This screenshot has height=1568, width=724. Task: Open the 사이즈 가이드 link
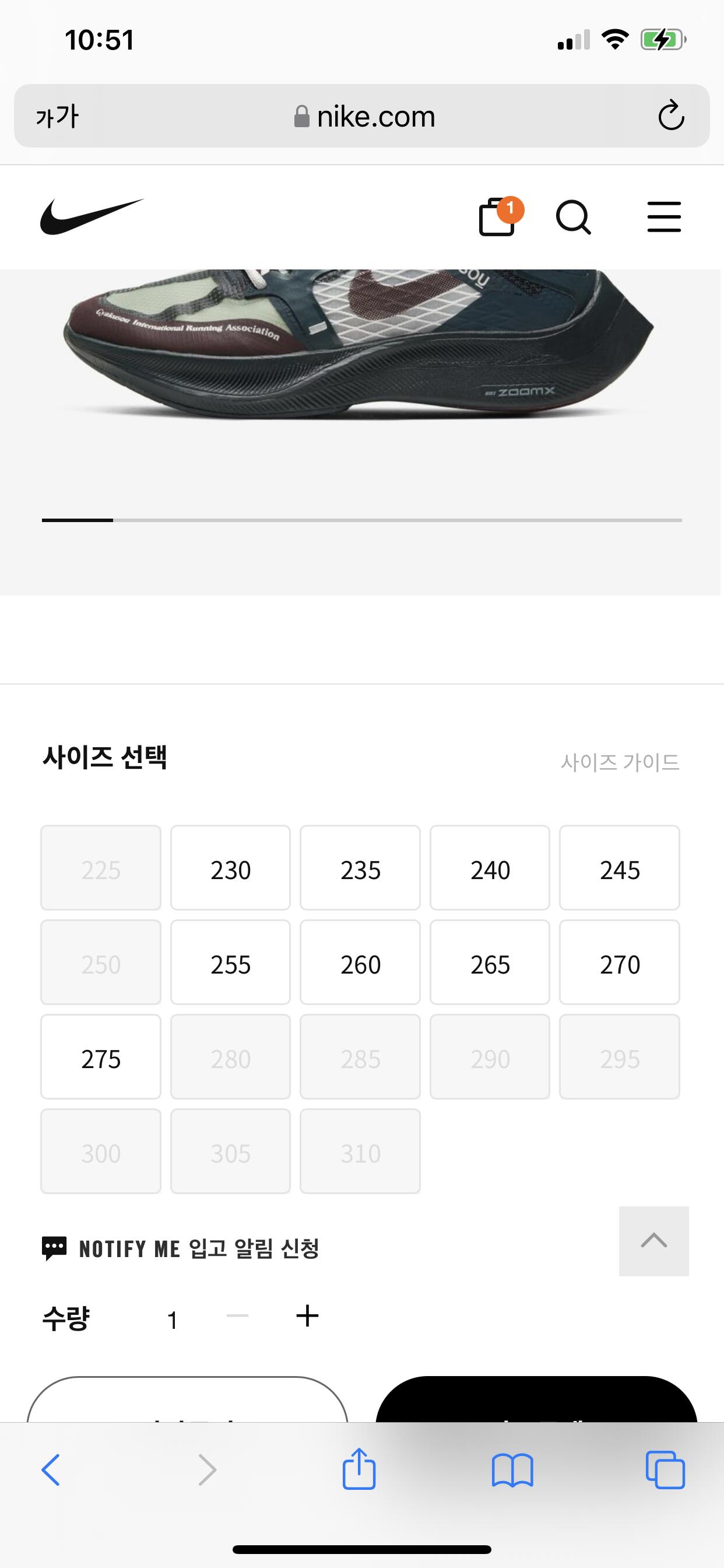pos(619,762)
